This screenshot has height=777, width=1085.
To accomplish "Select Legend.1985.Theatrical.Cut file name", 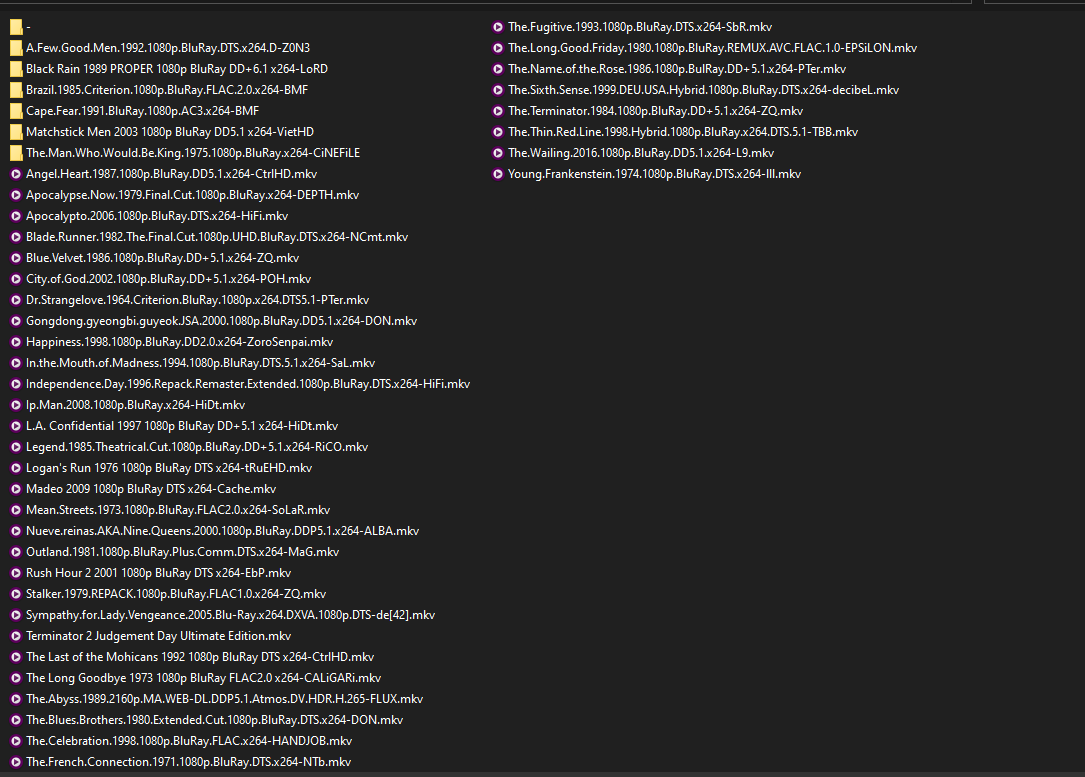I will [197, 447].
